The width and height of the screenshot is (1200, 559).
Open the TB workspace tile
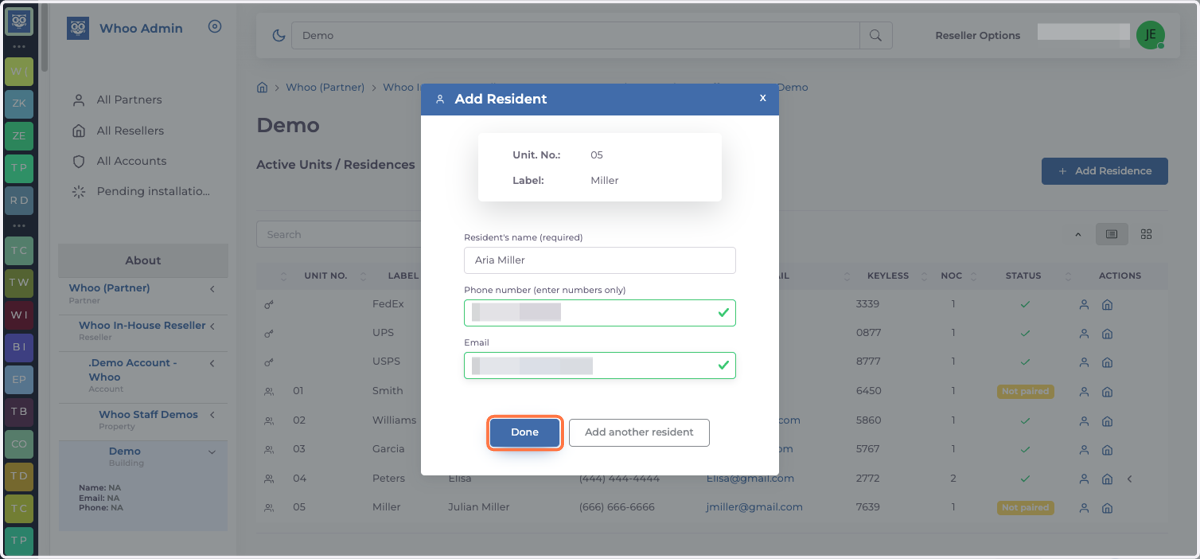tap(19, 411)
